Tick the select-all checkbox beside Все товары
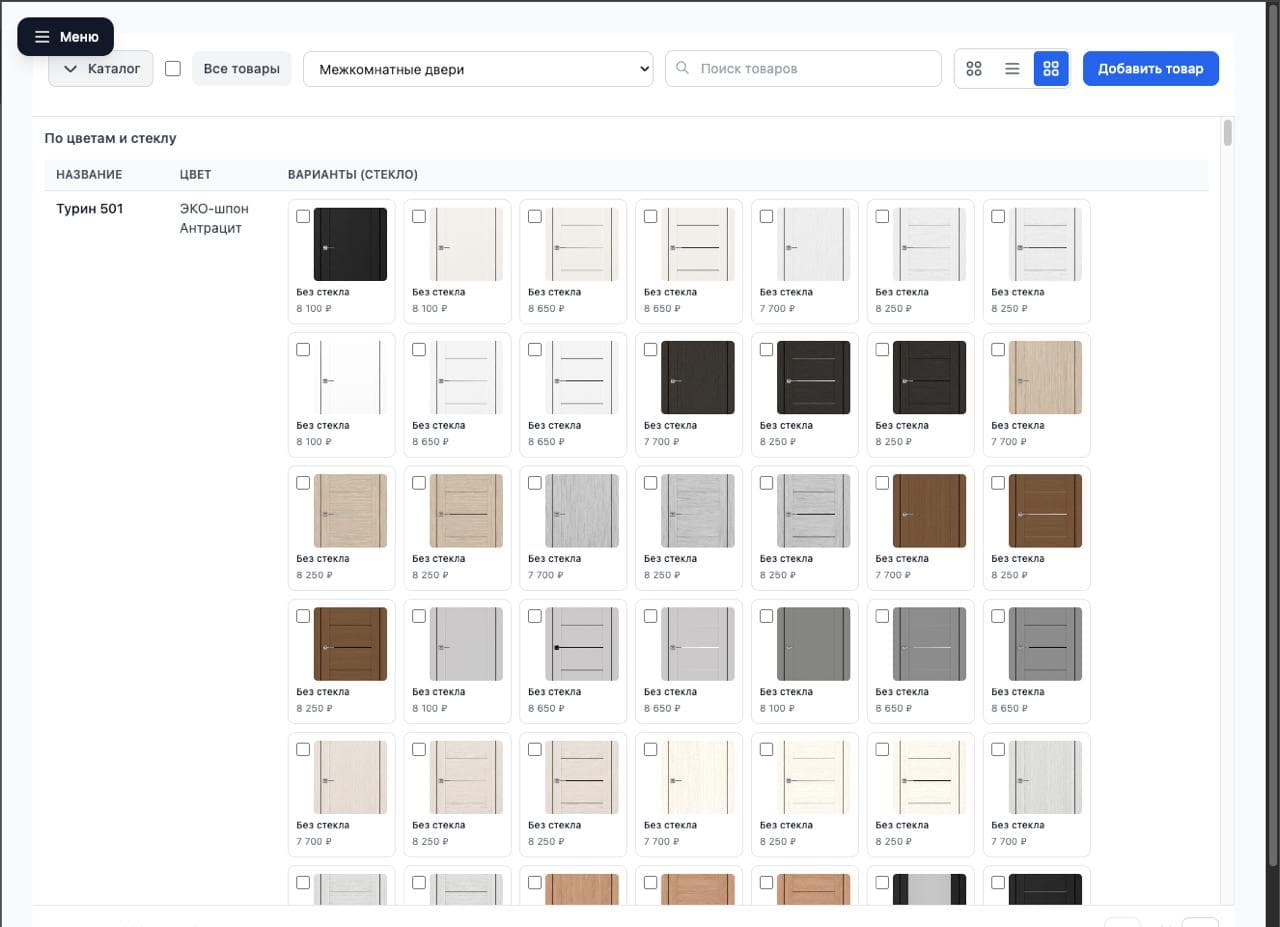This screenshot has width=1280, height=927. (x=173, y=69)
